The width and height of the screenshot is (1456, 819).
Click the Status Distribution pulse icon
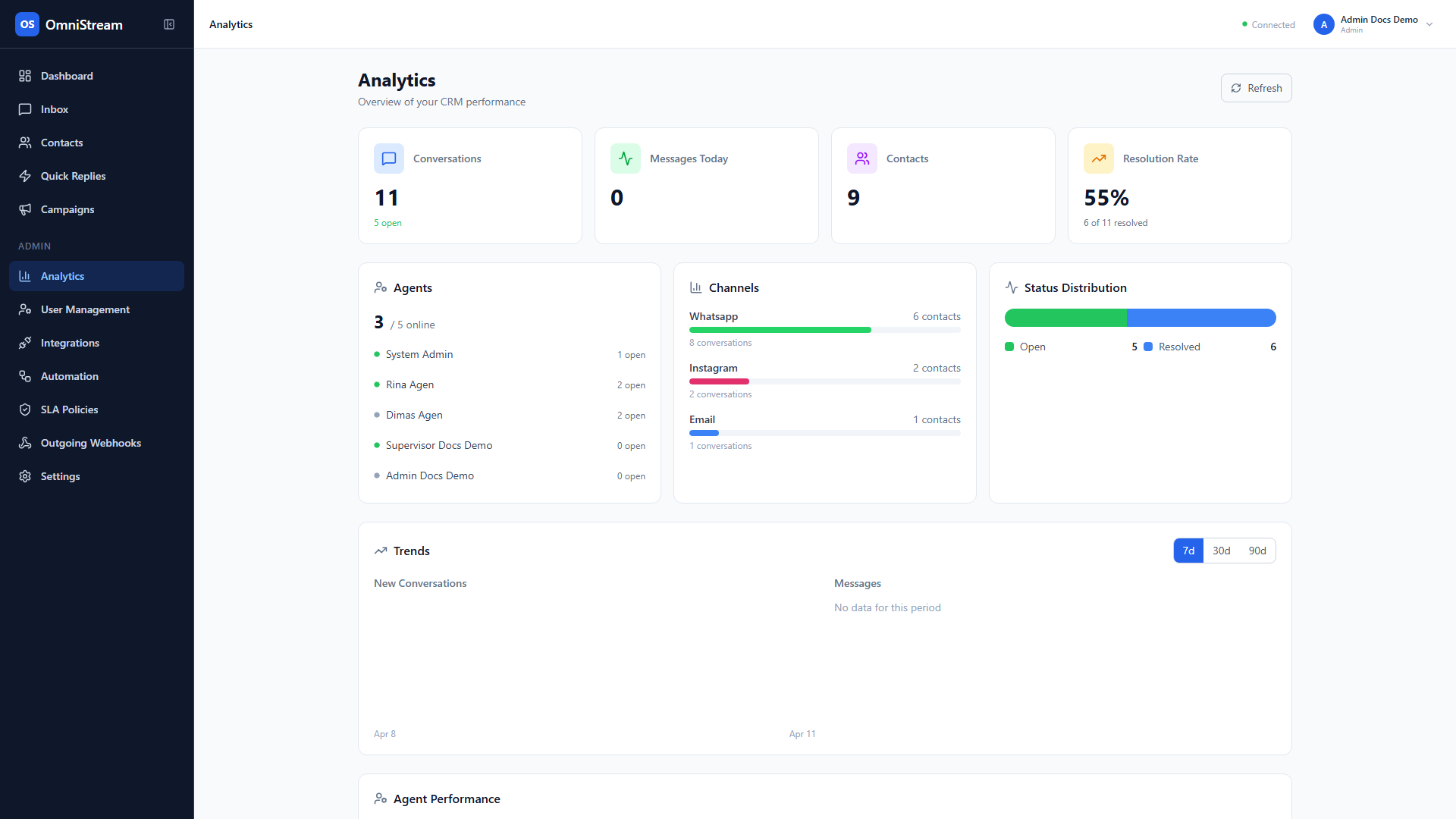1012,287
